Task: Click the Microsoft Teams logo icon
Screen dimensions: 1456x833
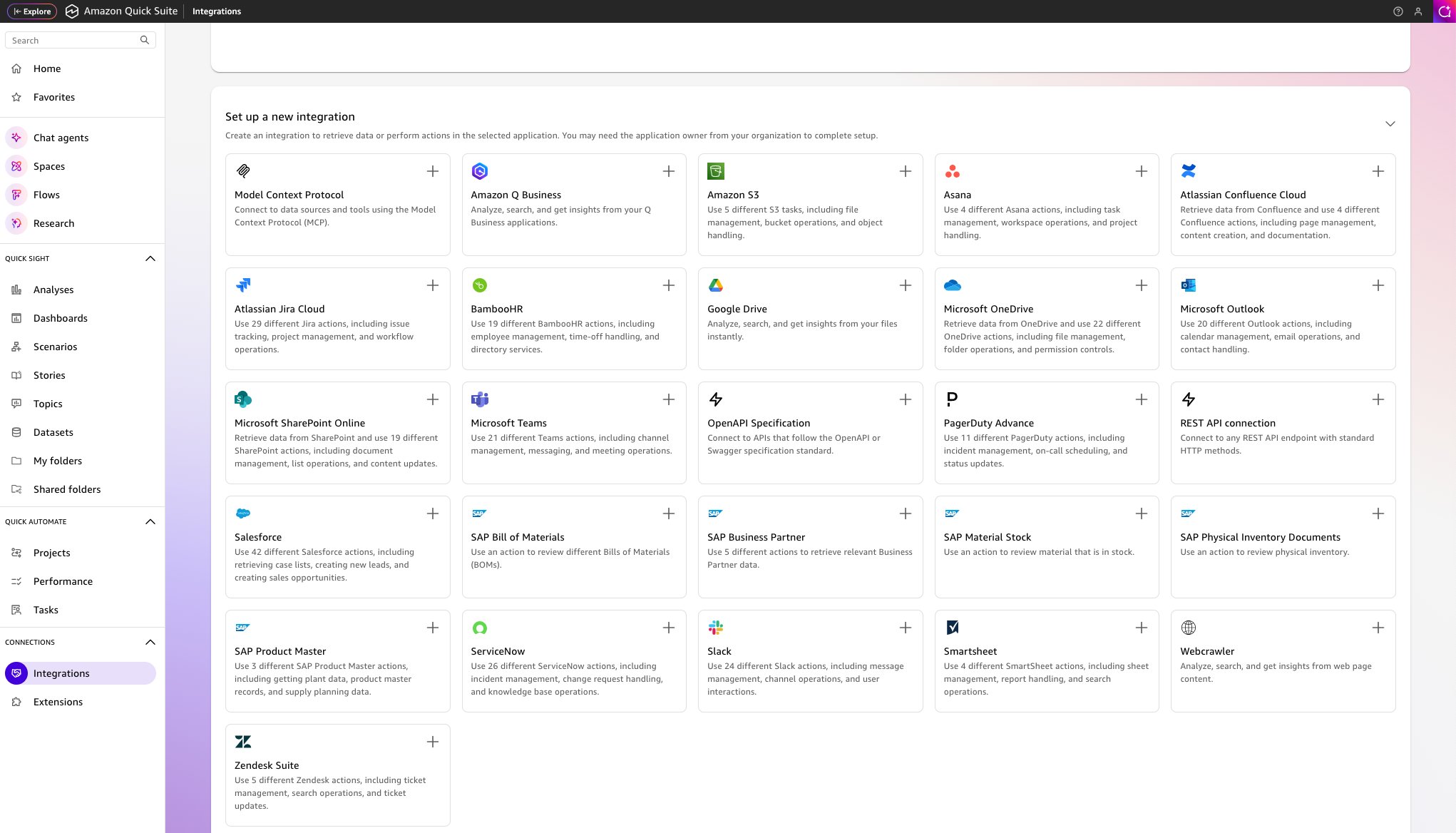Action: pyautogui.click(x=479, y=399)
